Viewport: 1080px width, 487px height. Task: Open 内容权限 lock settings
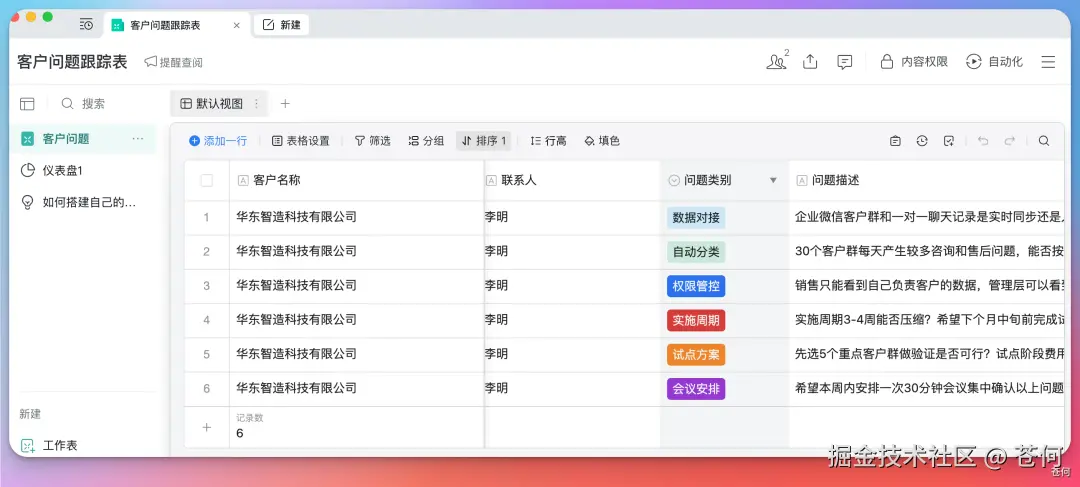pyautogui.click(x=914, y=61)
